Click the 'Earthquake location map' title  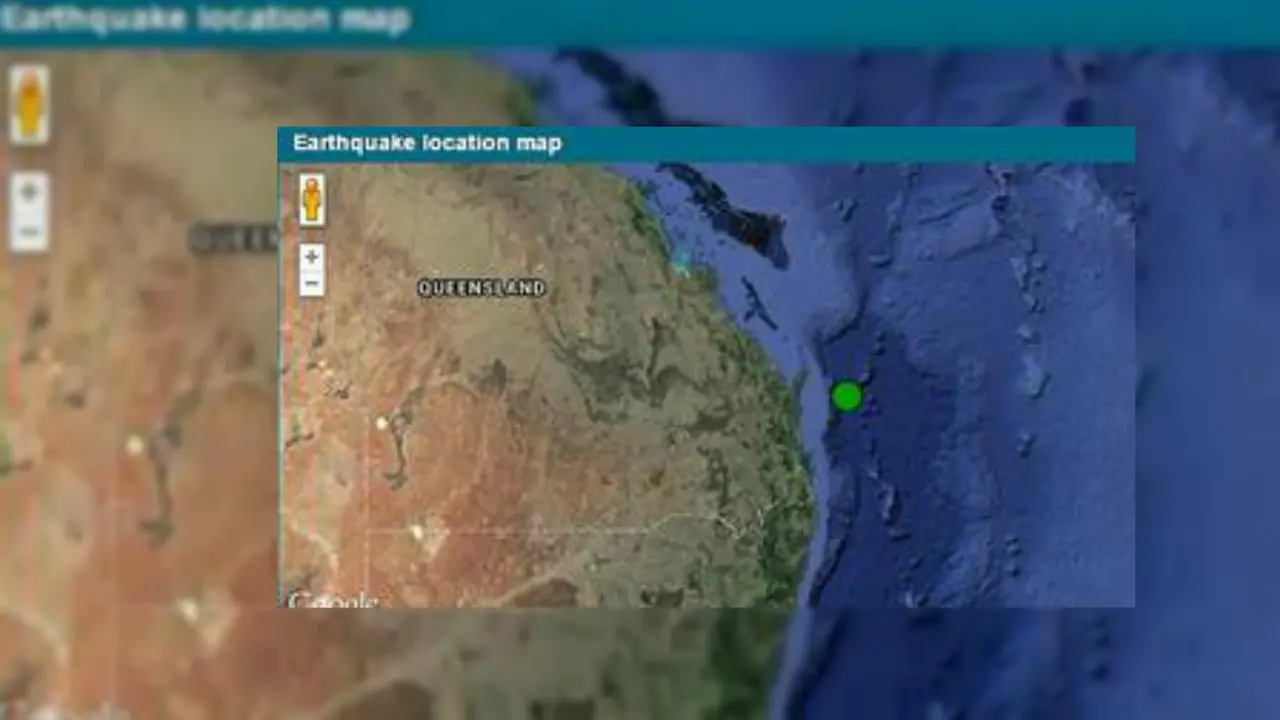click(427, 143)
